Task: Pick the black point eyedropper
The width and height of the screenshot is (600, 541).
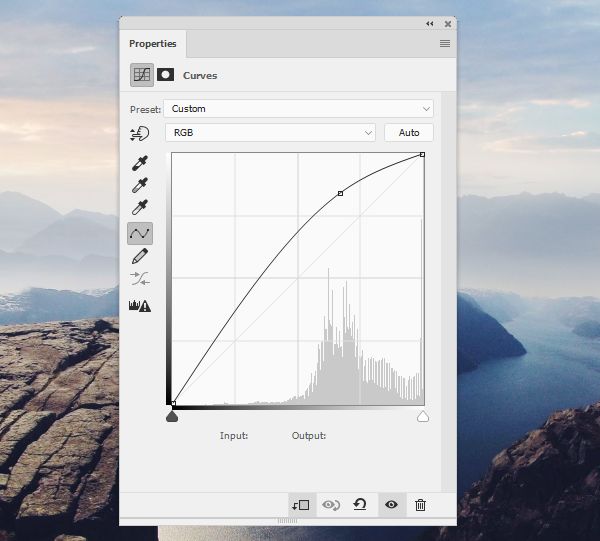Action: 140,163
